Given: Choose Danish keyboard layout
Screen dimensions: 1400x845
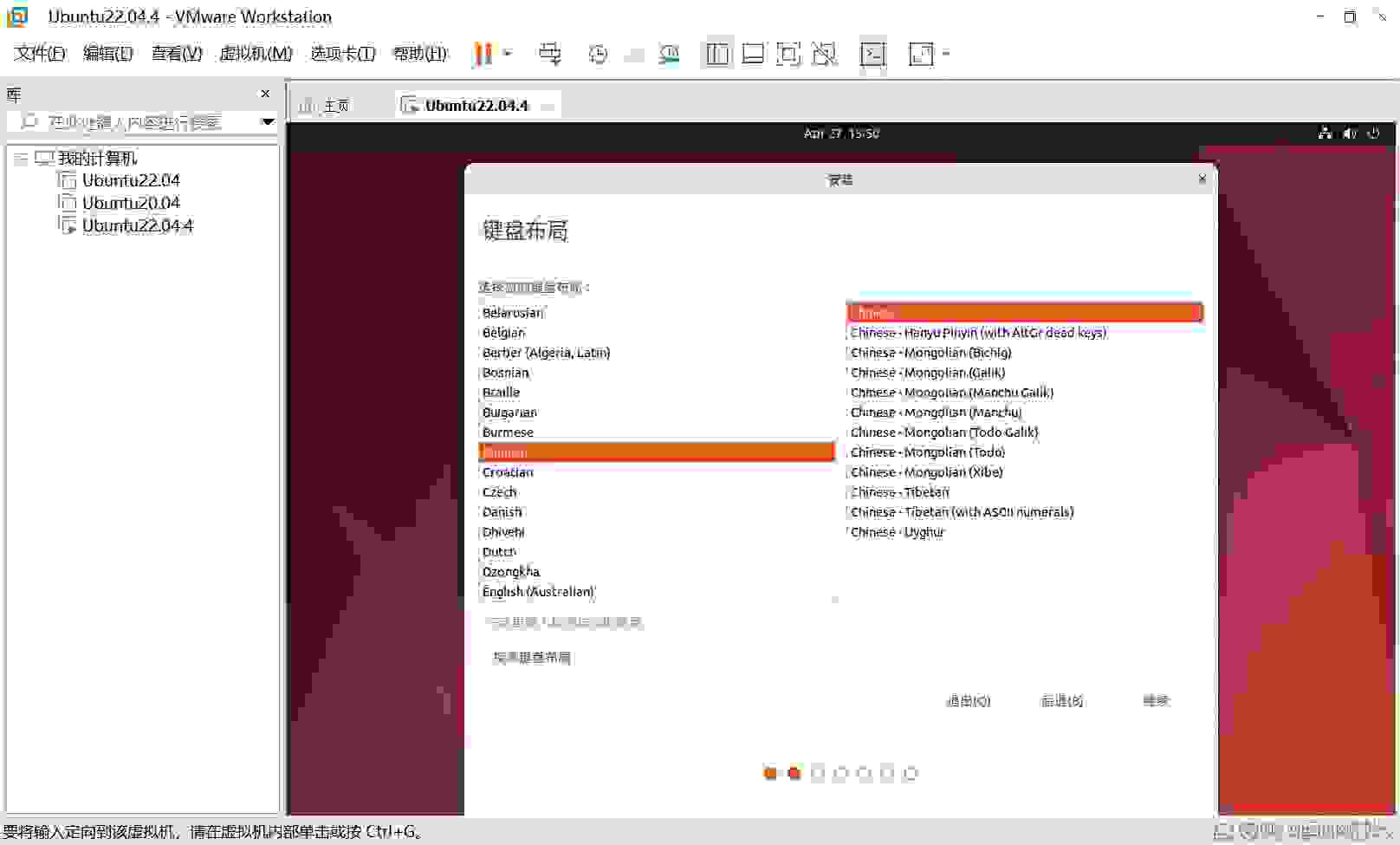Looking at the screenshot, I should point(657,512).
